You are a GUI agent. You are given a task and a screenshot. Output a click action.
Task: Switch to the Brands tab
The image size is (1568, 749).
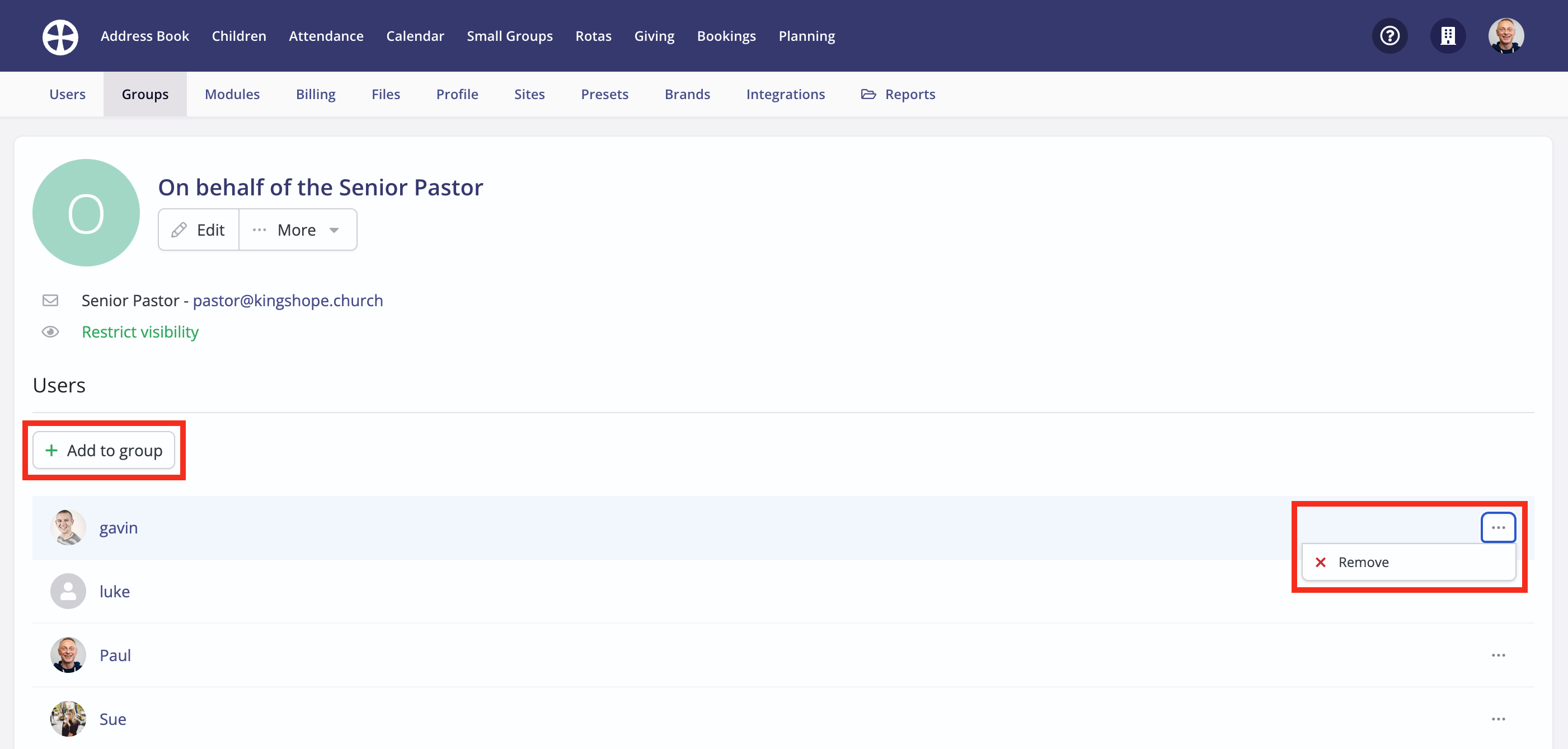pyautogui.click(x=687, y=95)
